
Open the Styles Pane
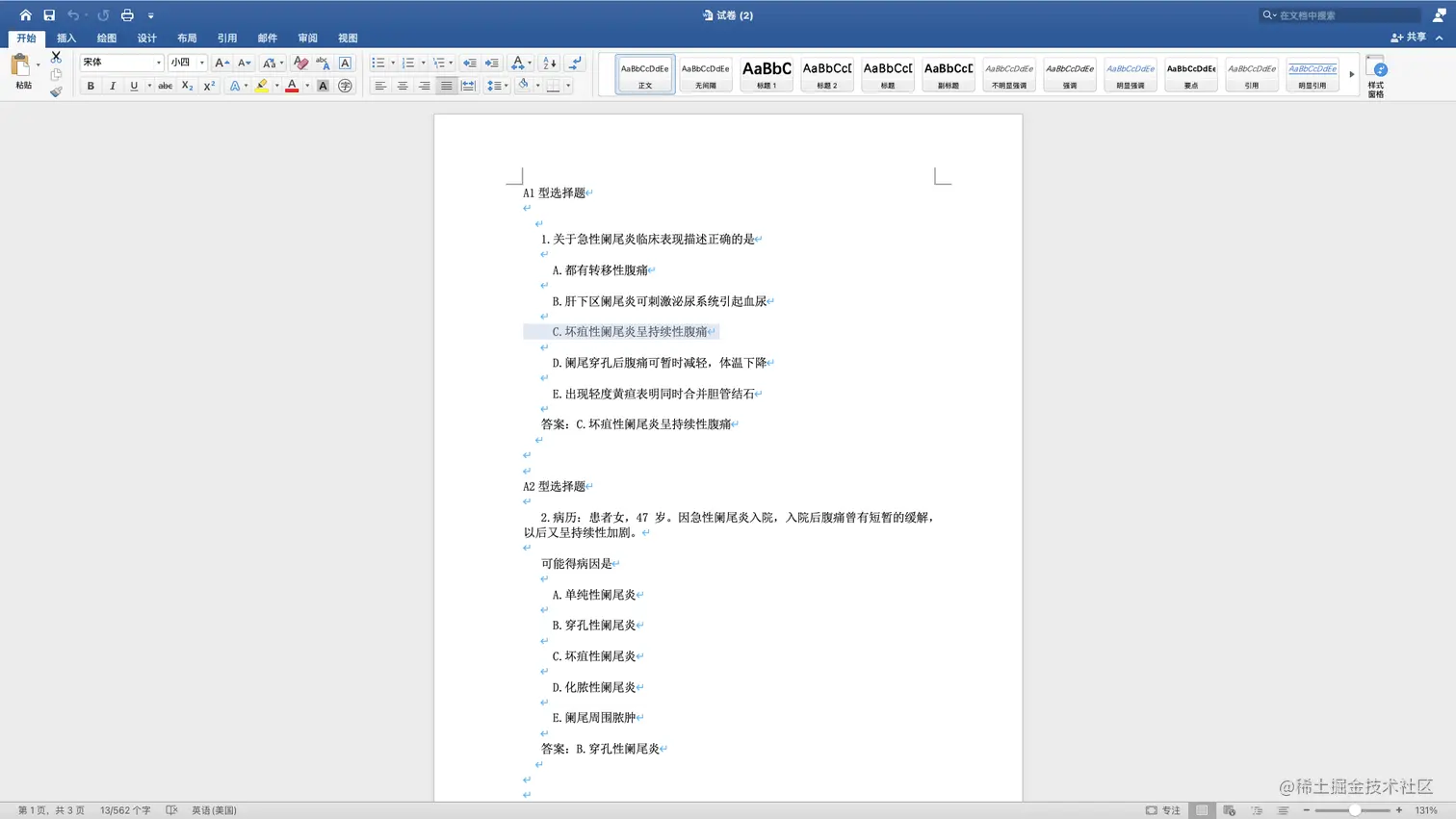[1376, 75]
